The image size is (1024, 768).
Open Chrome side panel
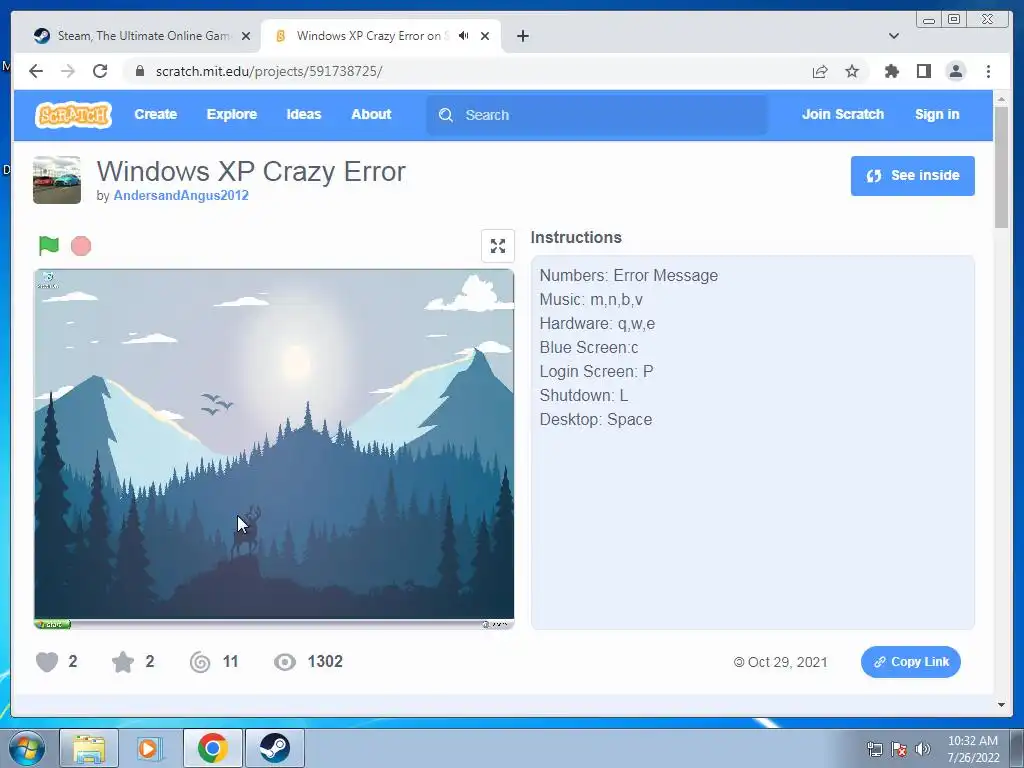pos(923,71)
